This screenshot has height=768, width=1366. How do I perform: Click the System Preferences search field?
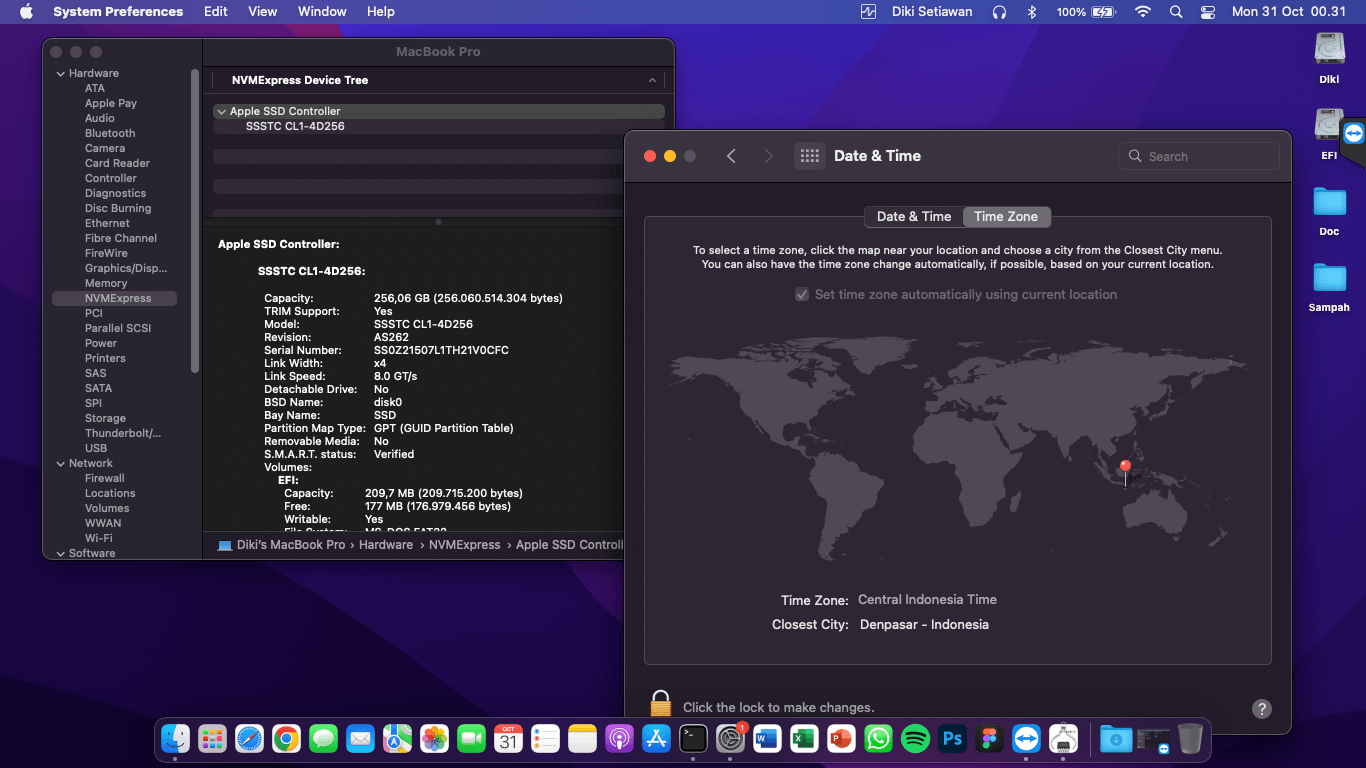tap(1198, 156)
